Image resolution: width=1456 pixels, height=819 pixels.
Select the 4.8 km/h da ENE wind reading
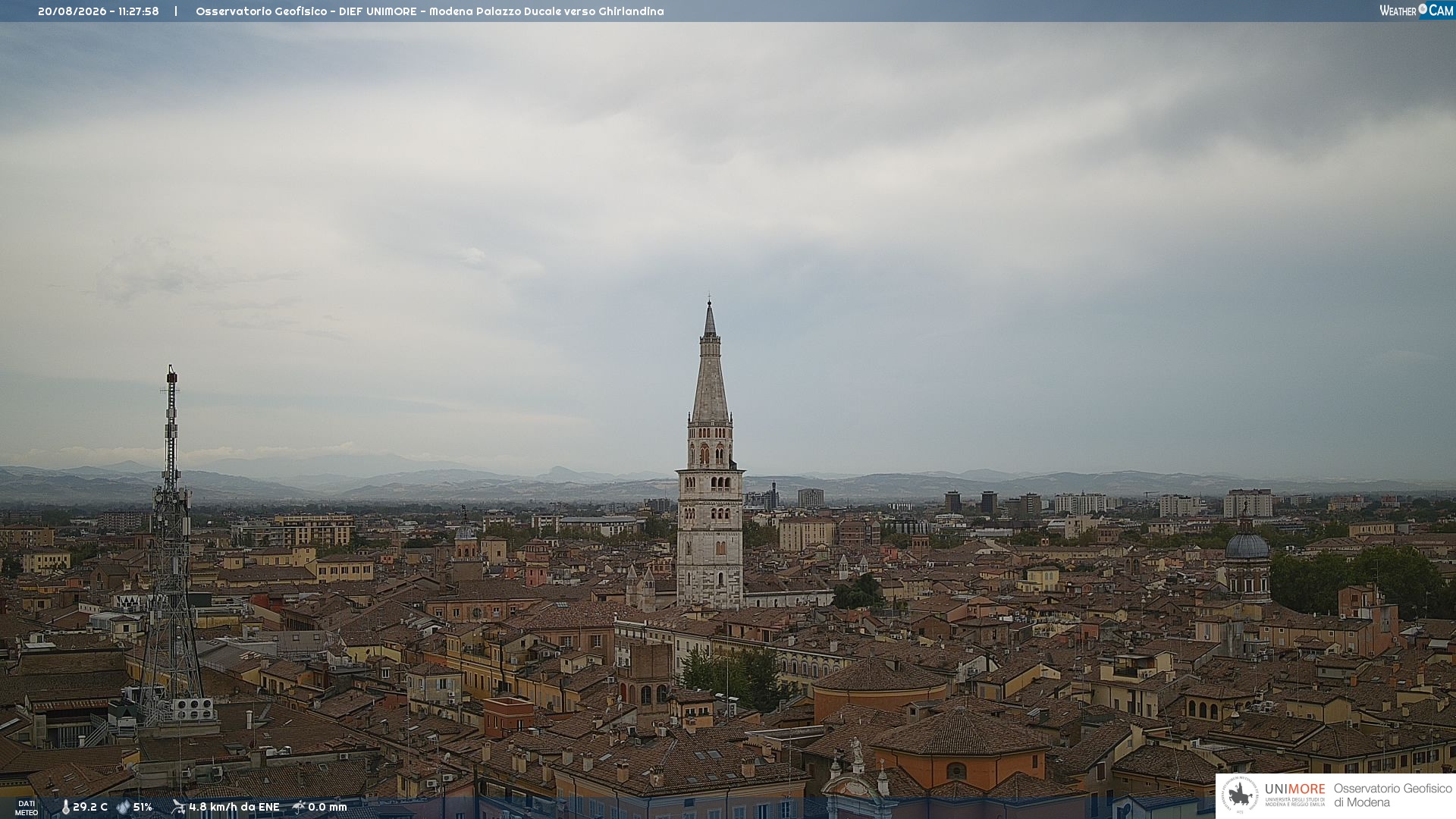(234, 807)
